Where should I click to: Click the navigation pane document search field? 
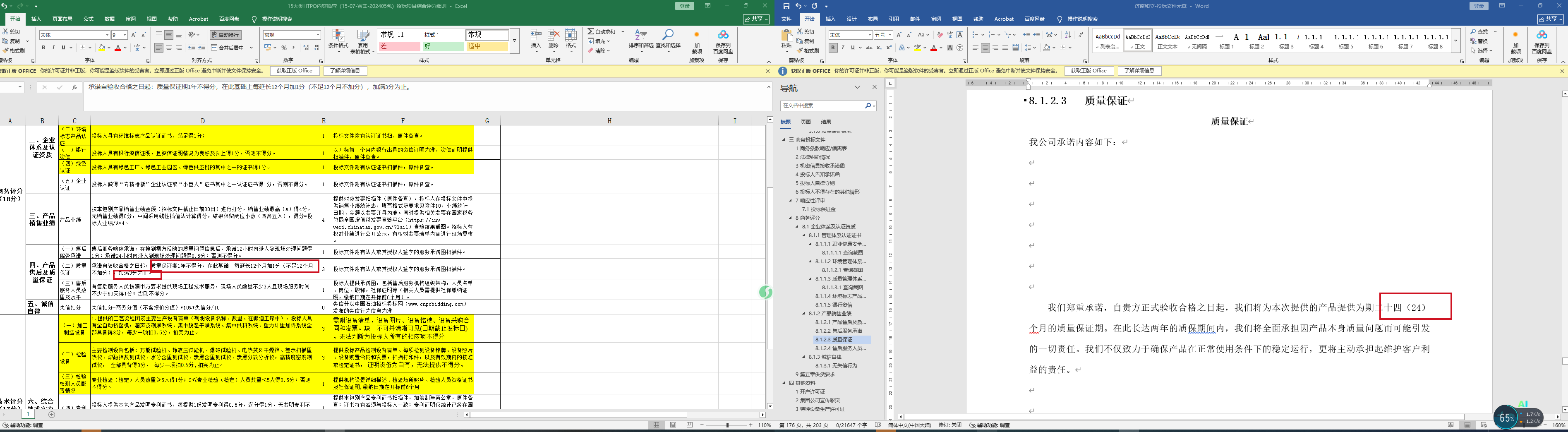(822, 106)
